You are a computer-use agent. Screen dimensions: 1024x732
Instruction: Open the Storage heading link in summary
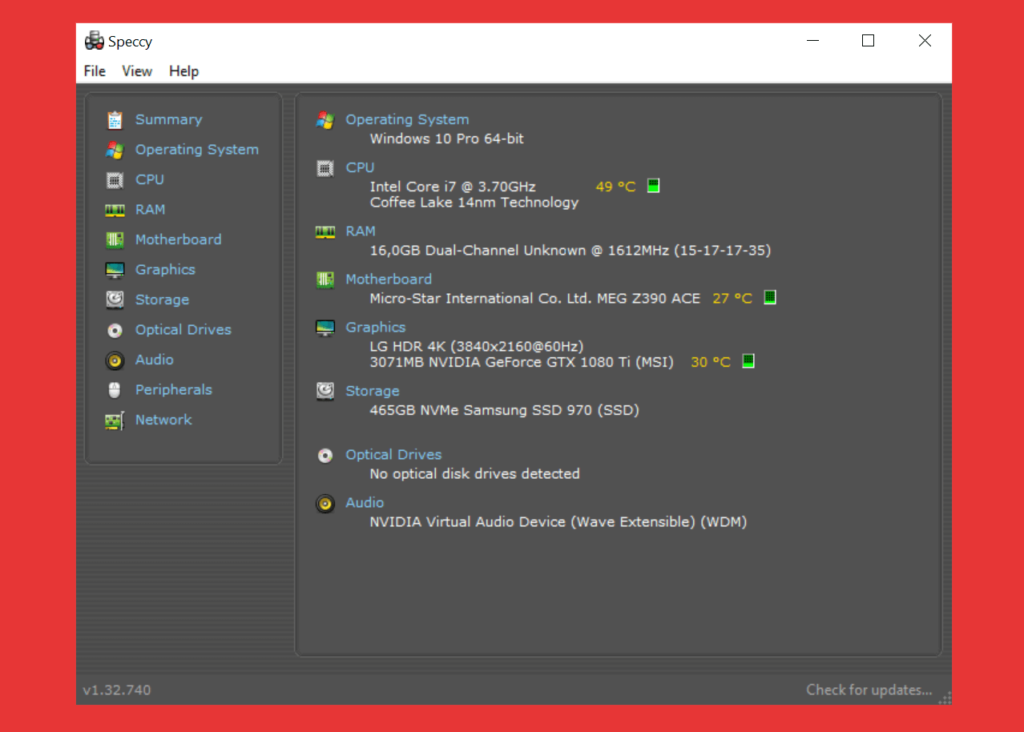pos(372,391)
